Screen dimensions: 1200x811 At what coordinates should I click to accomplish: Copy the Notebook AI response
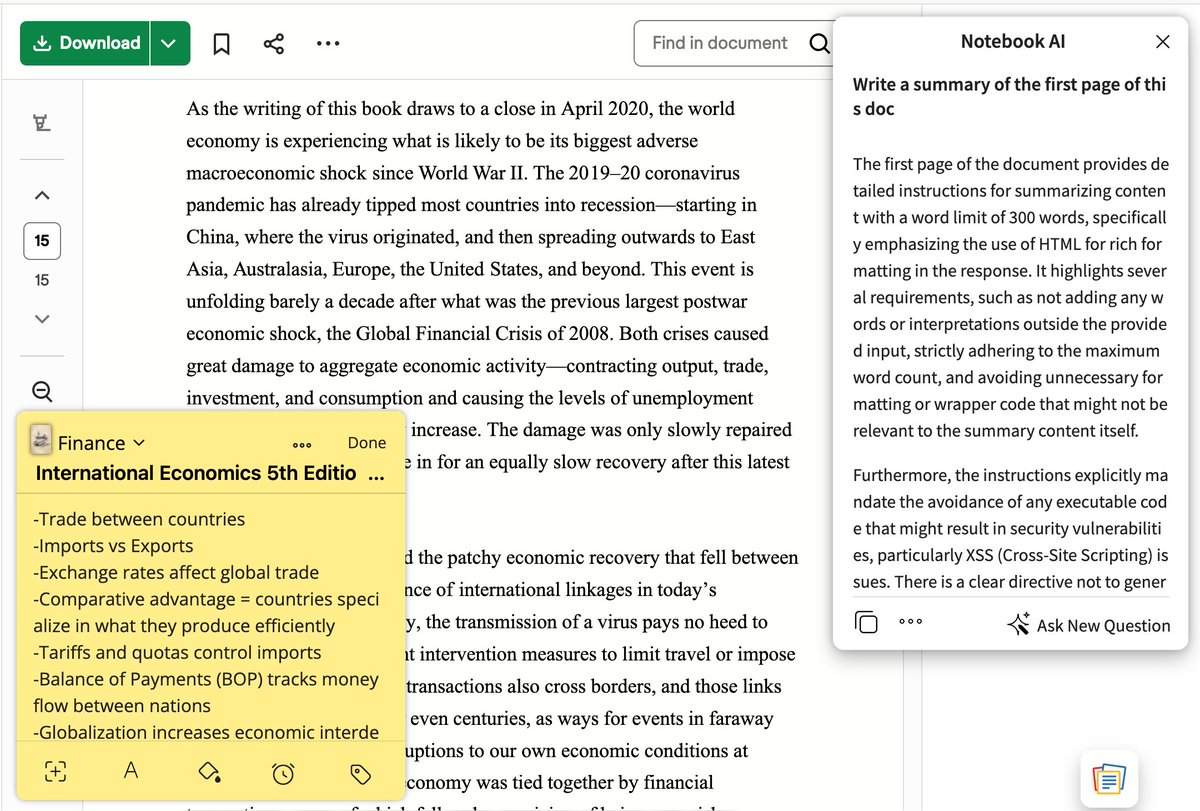866,623
